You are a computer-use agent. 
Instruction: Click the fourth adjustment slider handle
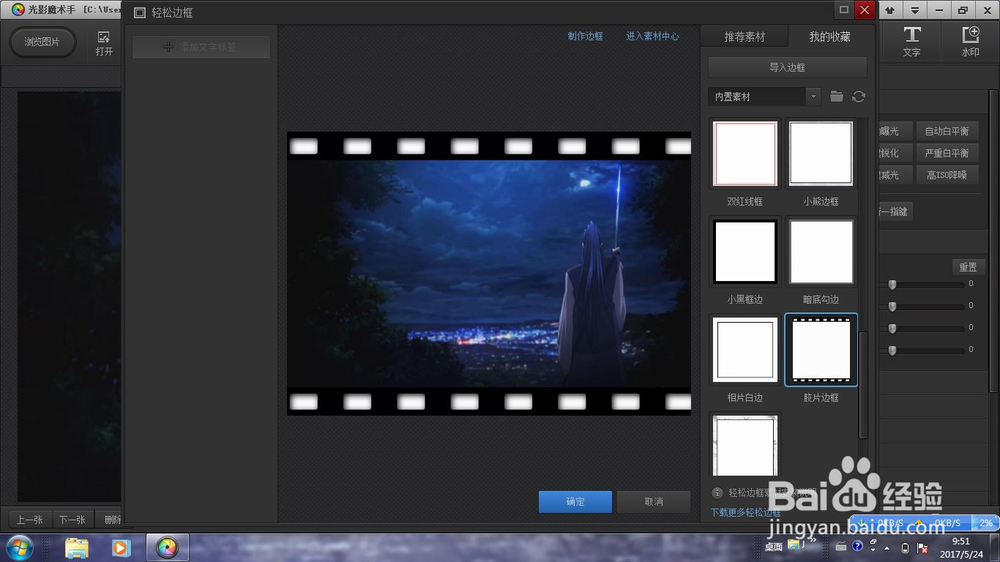coord(892,350)
